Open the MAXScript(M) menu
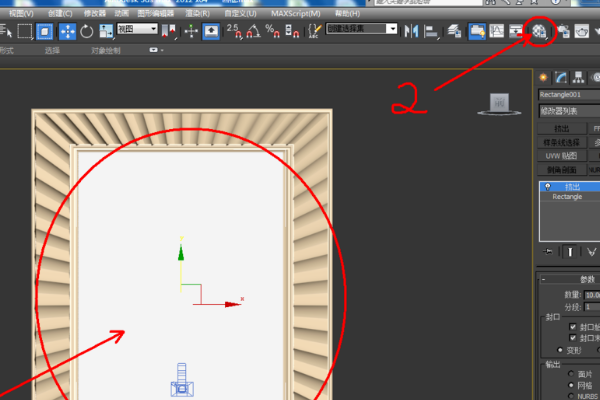The image size is (600, 400). tap(296, 14)
